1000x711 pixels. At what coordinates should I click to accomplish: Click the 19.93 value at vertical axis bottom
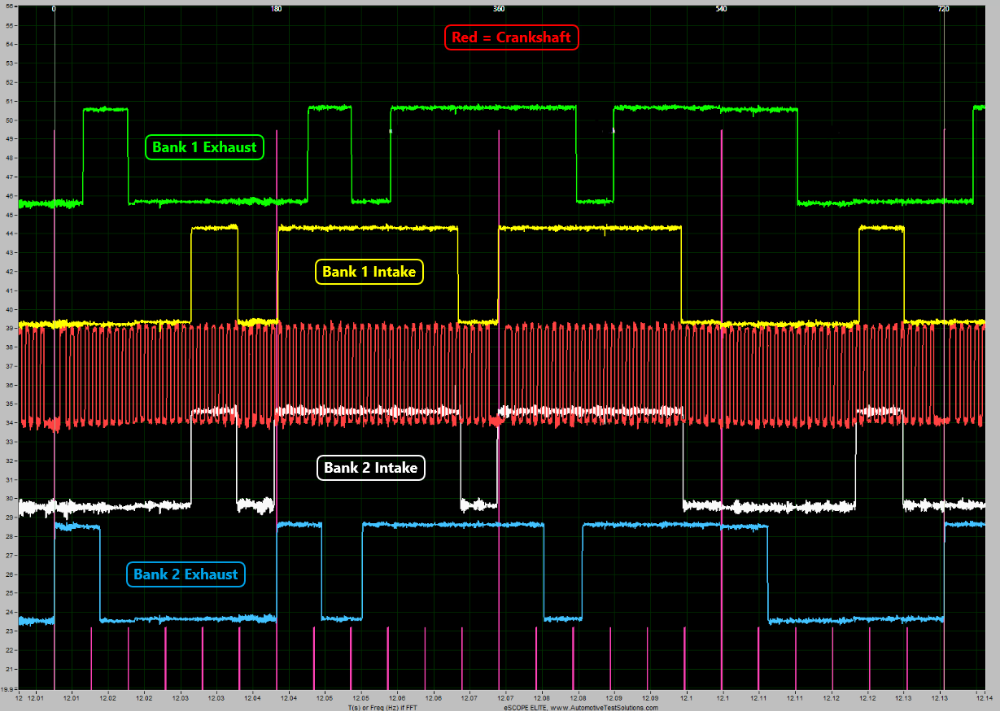(9, 689)
